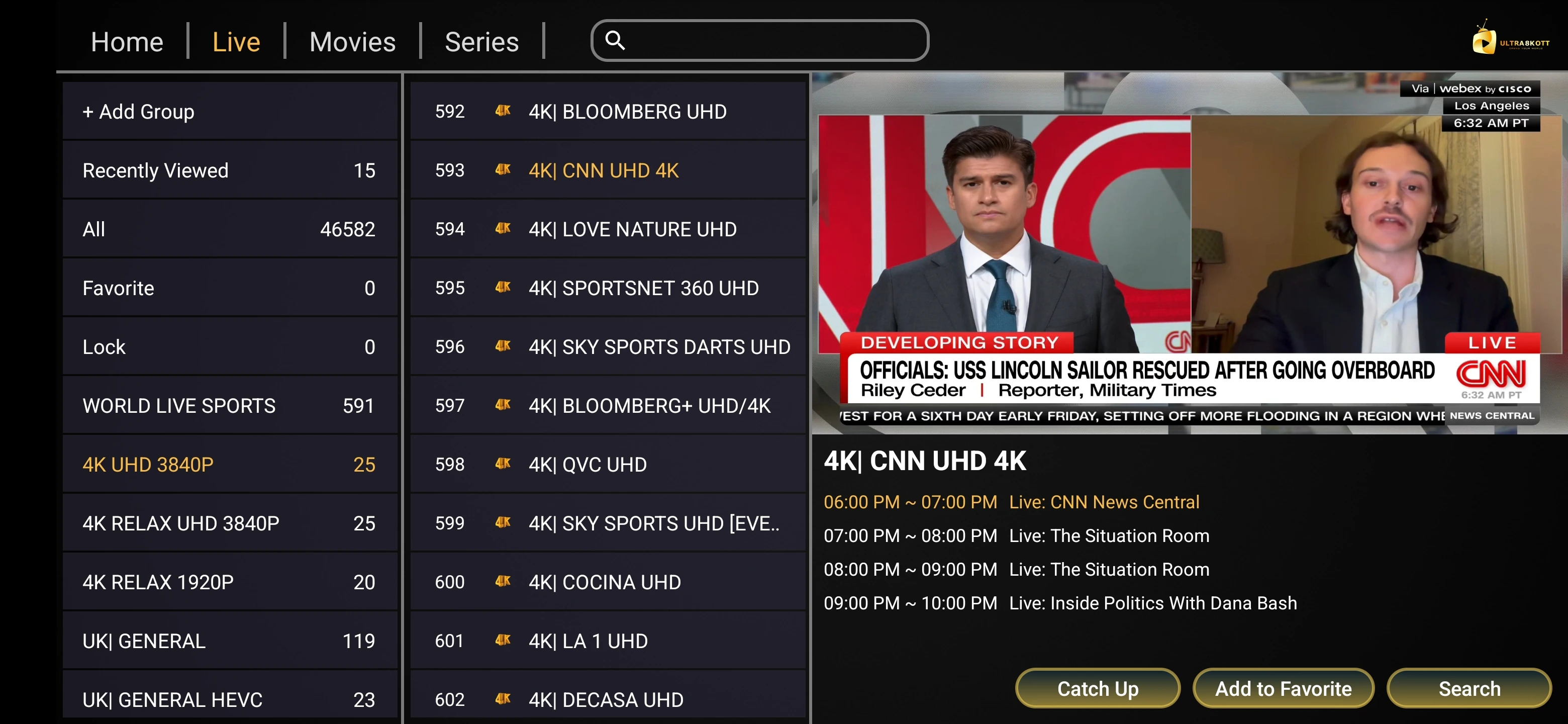Image resolution: width=1568 pixels, height=724 pixels.
Task: Click the Catch Up button
Action: coord(1098,689)
